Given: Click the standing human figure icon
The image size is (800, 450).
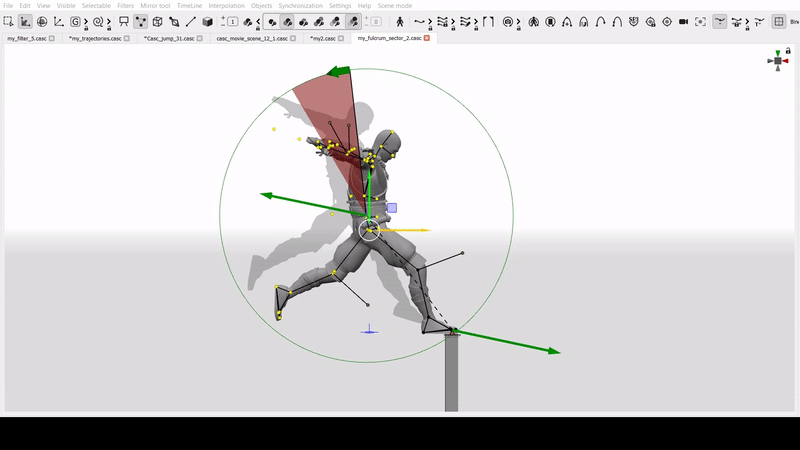Looking at the screenshot, I should point(400,21).
